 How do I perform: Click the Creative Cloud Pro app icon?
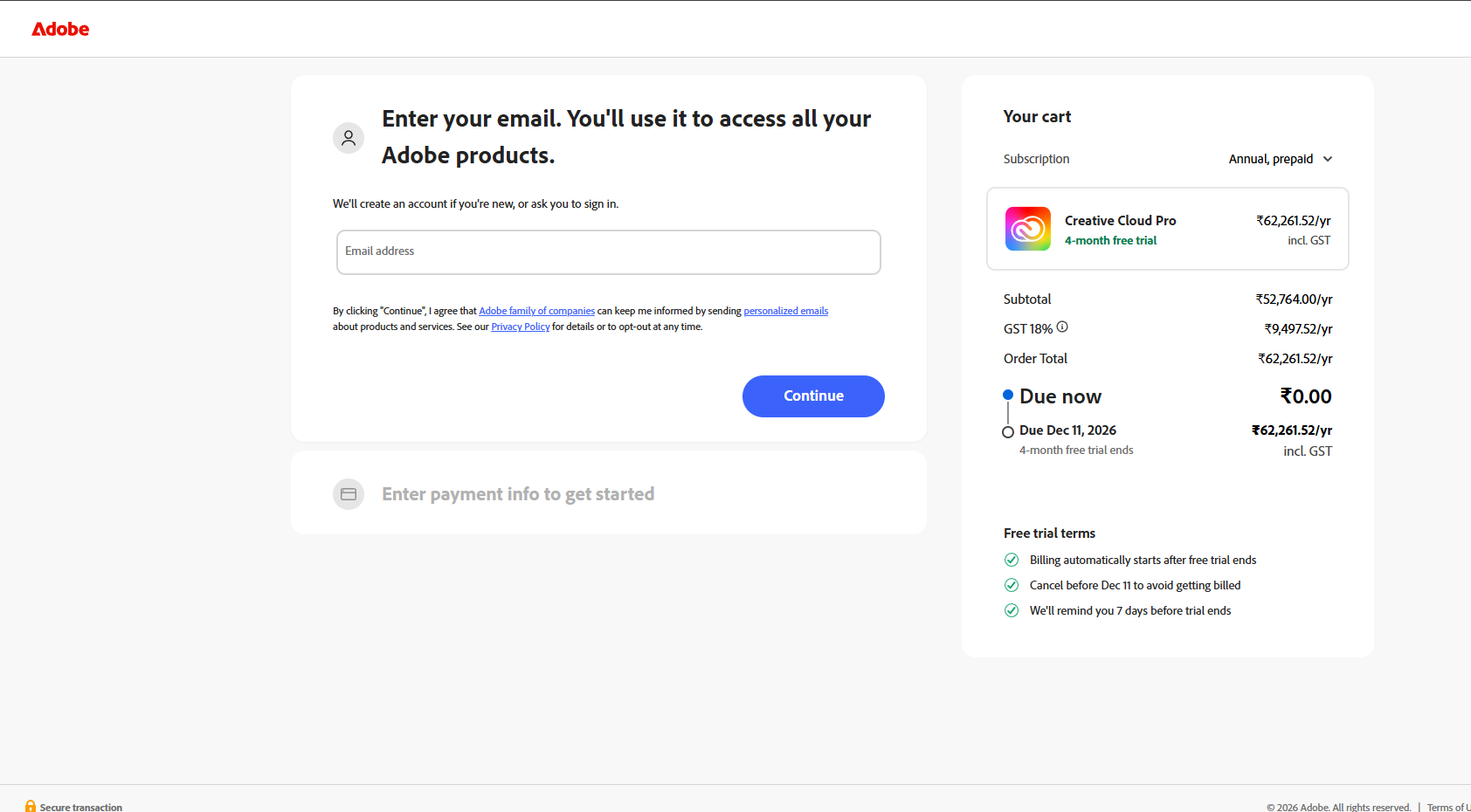click(1028, 229)
